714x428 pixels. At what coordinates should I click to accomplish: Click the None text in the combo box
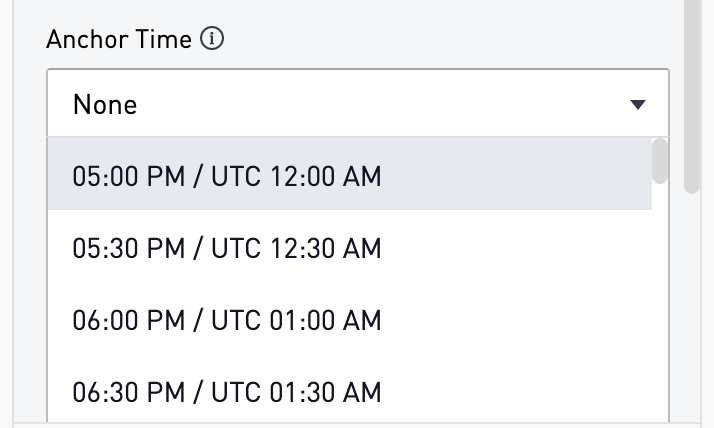tap(105, 105)
